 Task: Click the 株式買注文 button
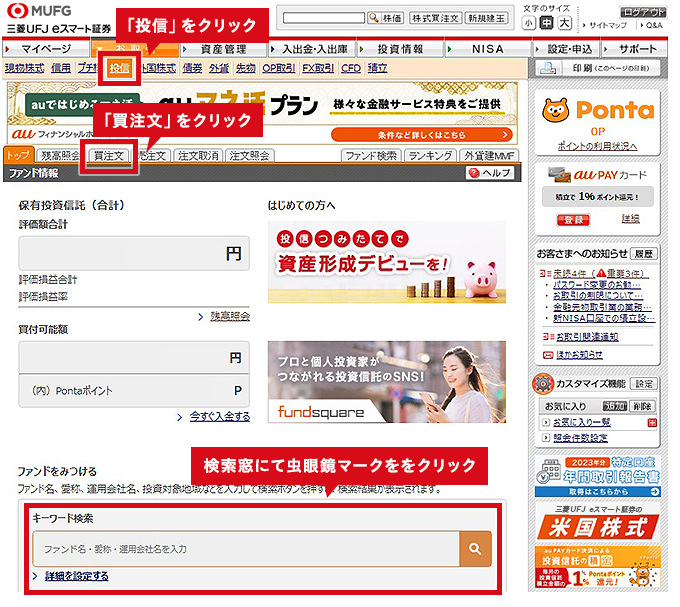435,18
